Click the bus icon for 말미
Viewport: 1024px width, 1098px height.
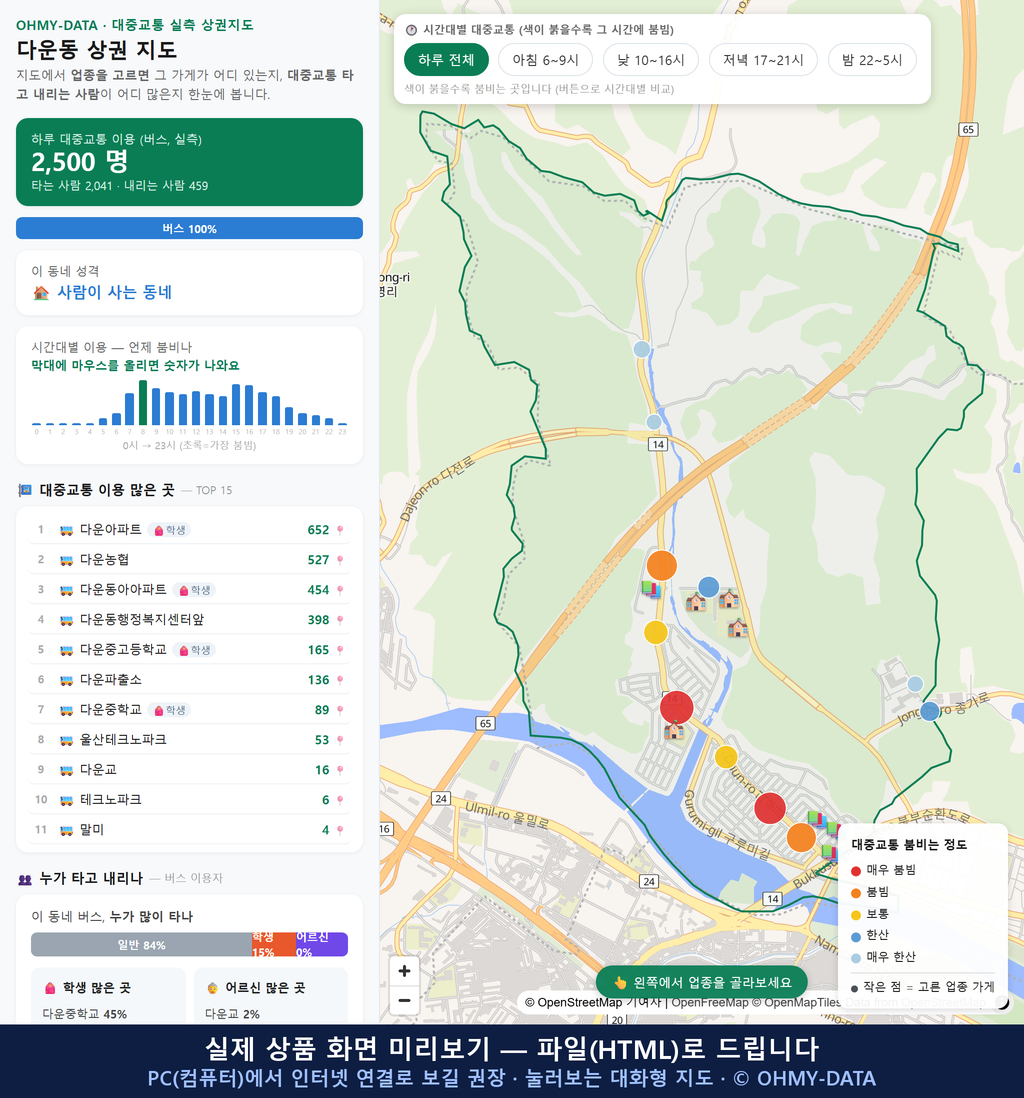pyautogui.click(x=67, y=831)
